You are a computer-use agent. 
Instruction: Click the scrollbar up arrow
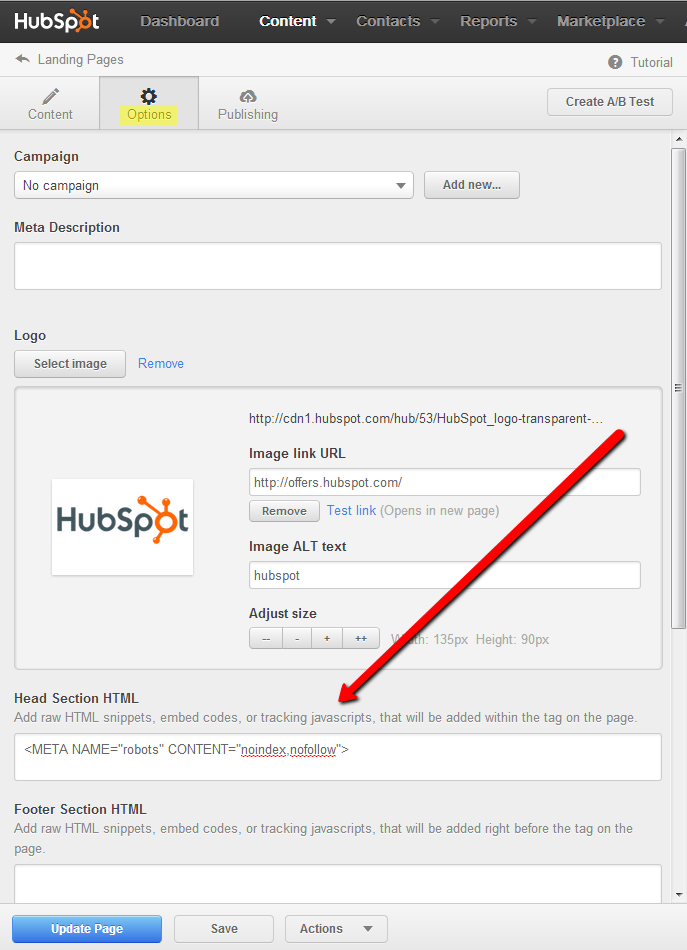[x=679, y=139]
